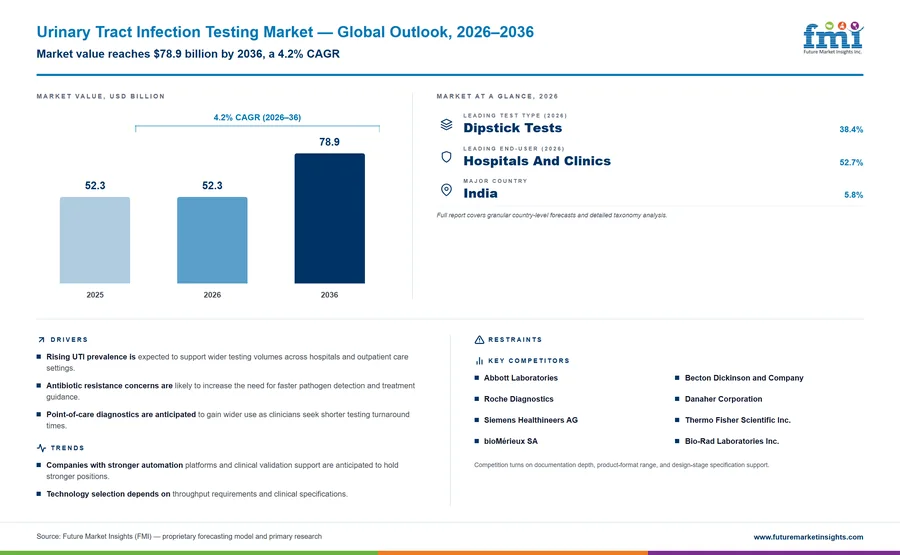
Task: Click the Drivers section heading
Action: [x=69, y=340]
